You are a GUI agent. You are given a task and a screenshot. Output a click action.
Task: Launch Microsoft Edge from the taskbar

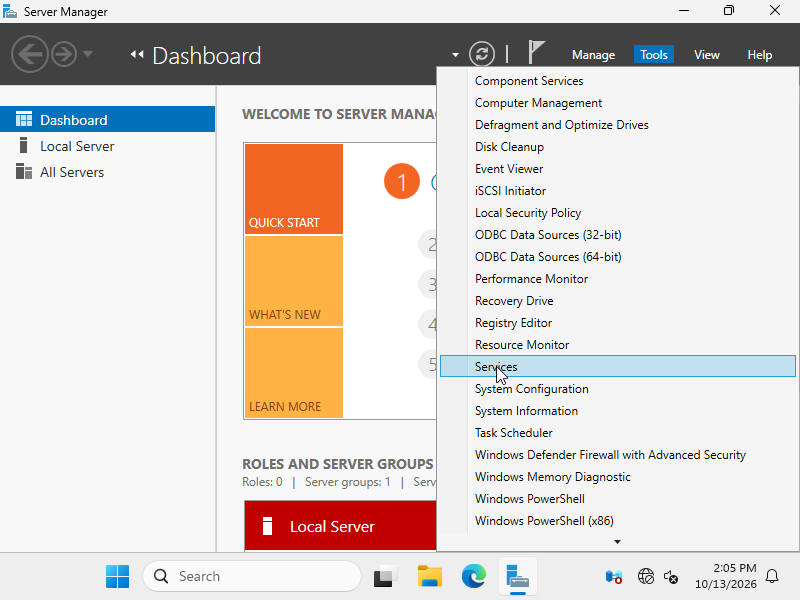click(x=473, y=576)
